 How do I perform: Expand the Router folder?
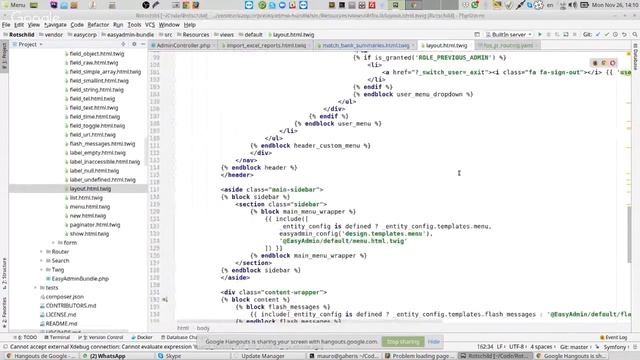pos(41,252)
